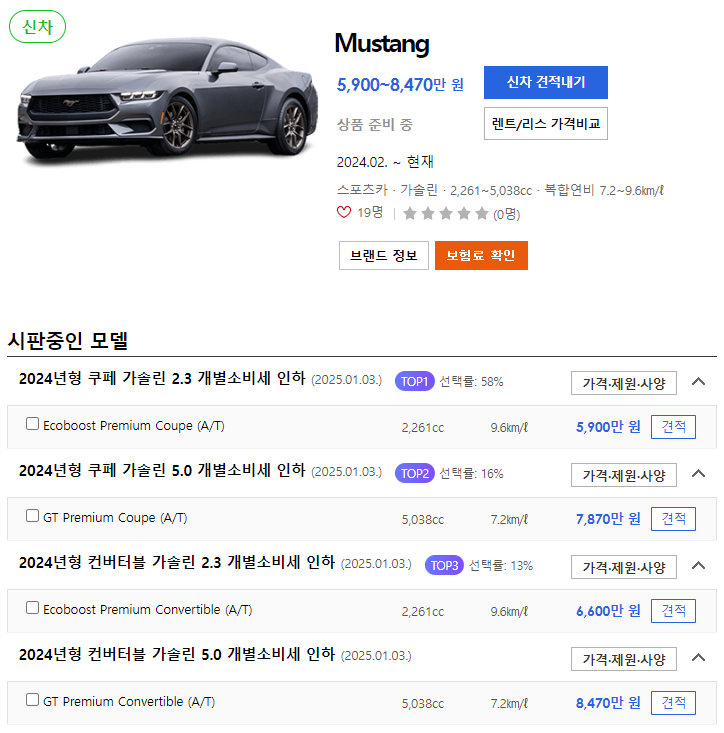Click the 6,600만 원 price
Image resolution: width=724 pixels, height=733 pixels.
click(x=608, y=611)
